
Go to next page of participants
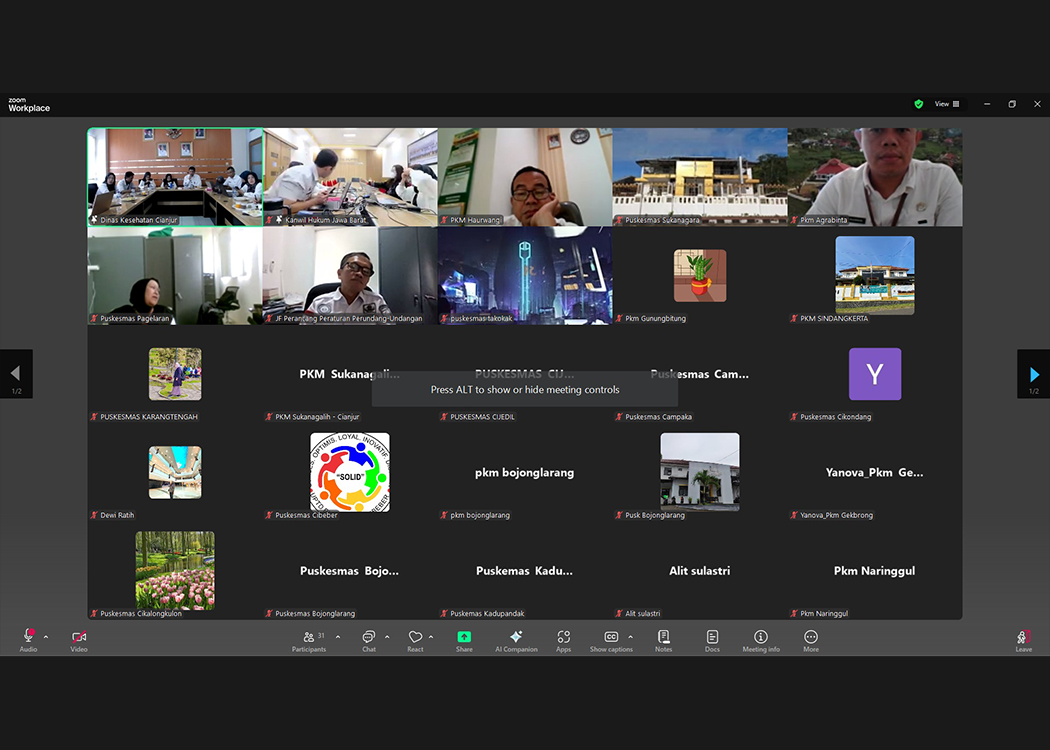click(x=1033, y=374)
